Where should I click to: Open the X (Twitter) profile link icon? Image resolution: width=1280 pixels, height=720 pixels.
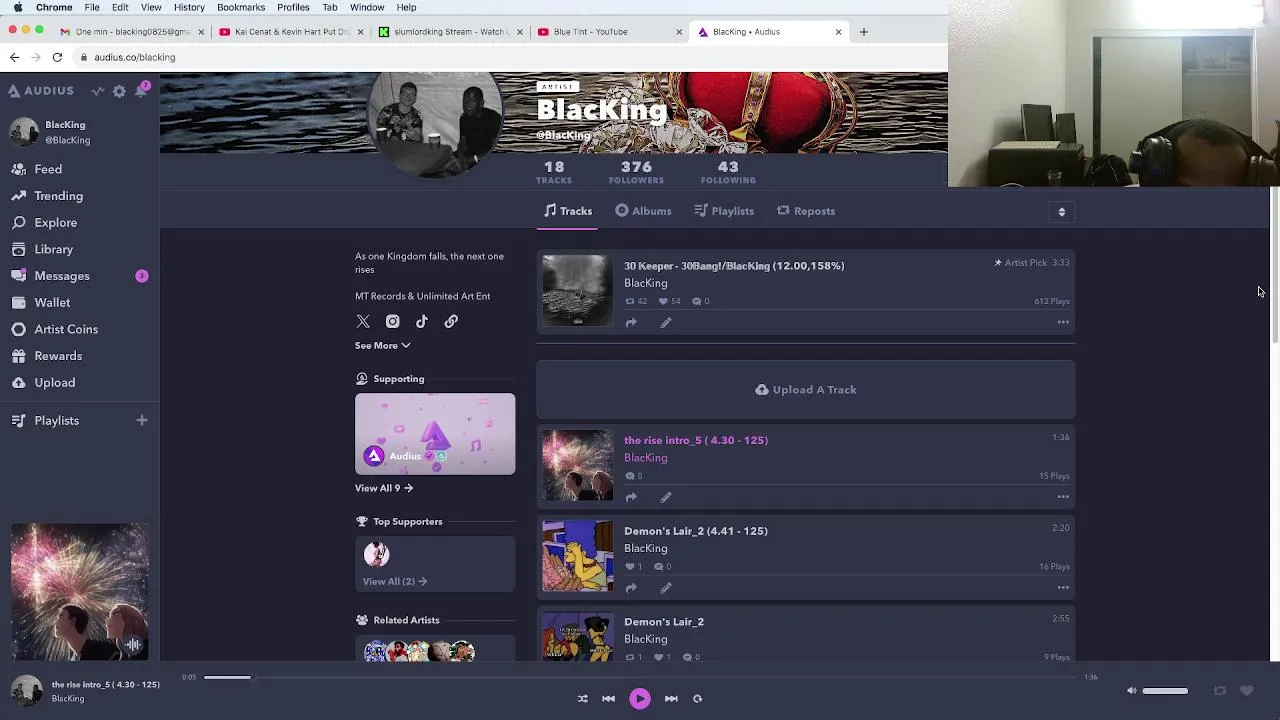pos(363,321)
